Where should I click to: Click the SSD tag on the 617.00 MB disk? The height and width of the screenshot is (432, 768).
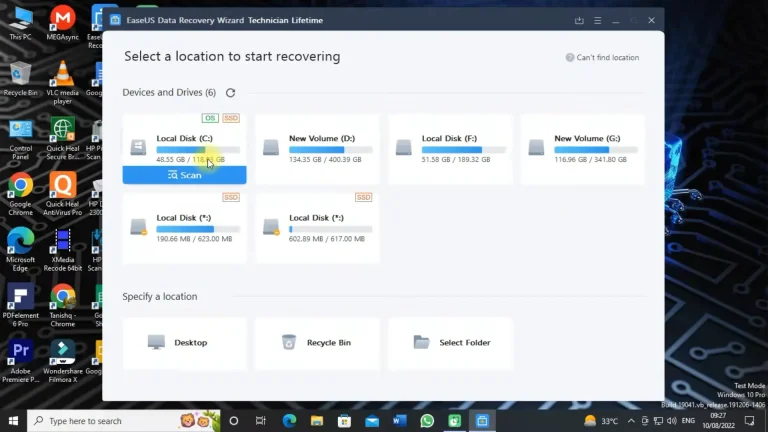[x=363, y=197]
